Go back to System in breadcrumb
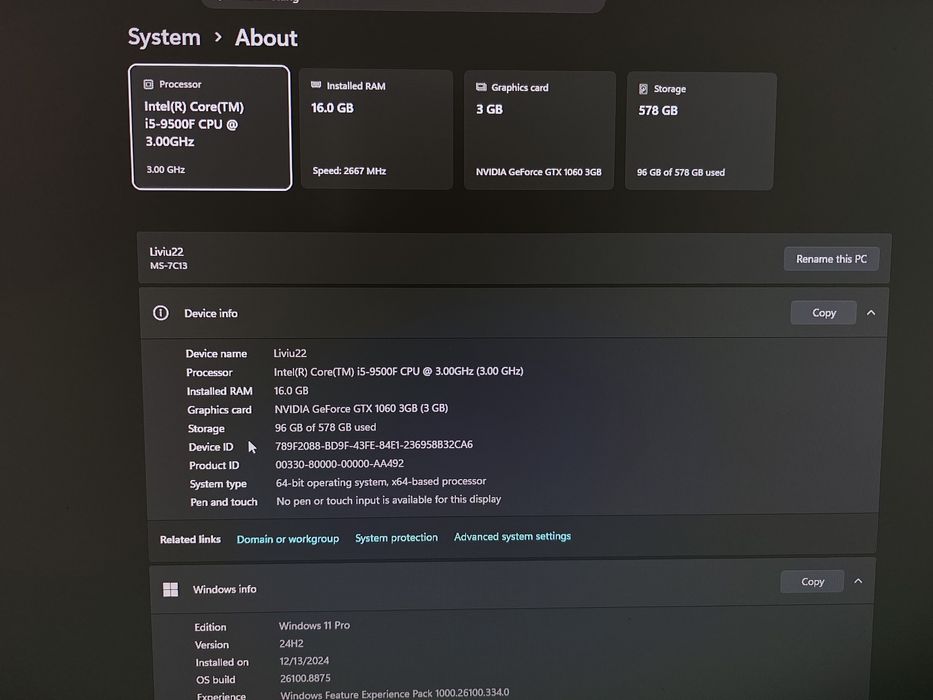Viewport: 933px width, 700px height. click(164, 37)
